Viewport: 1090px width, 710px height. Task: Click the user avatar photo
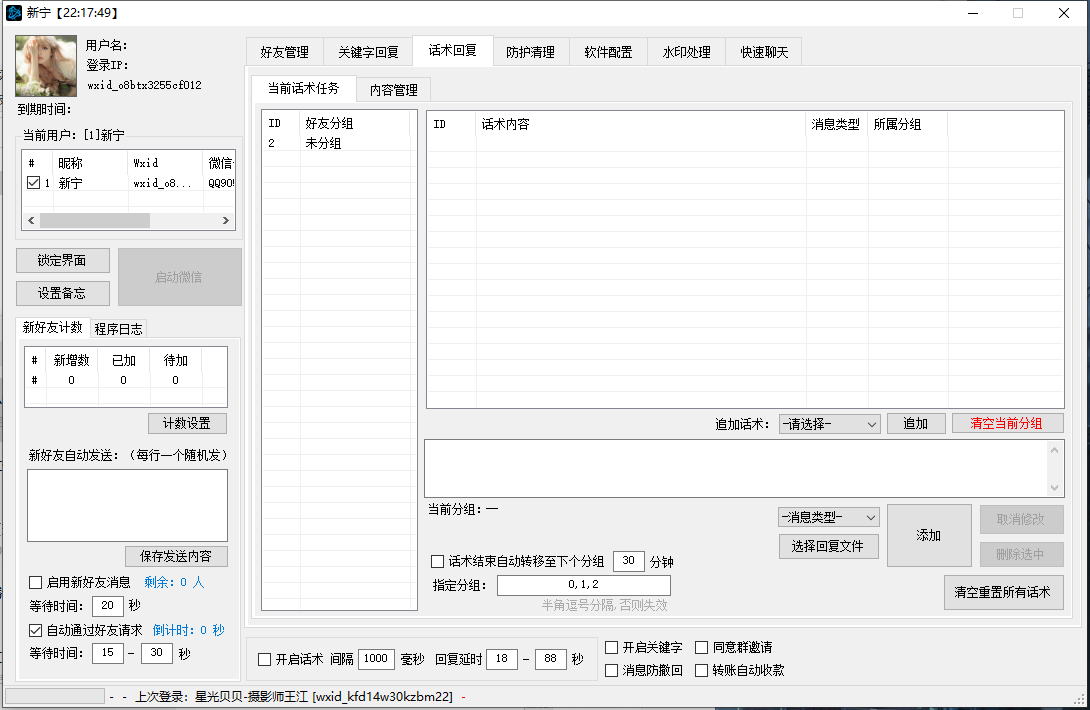click(46, 66)
